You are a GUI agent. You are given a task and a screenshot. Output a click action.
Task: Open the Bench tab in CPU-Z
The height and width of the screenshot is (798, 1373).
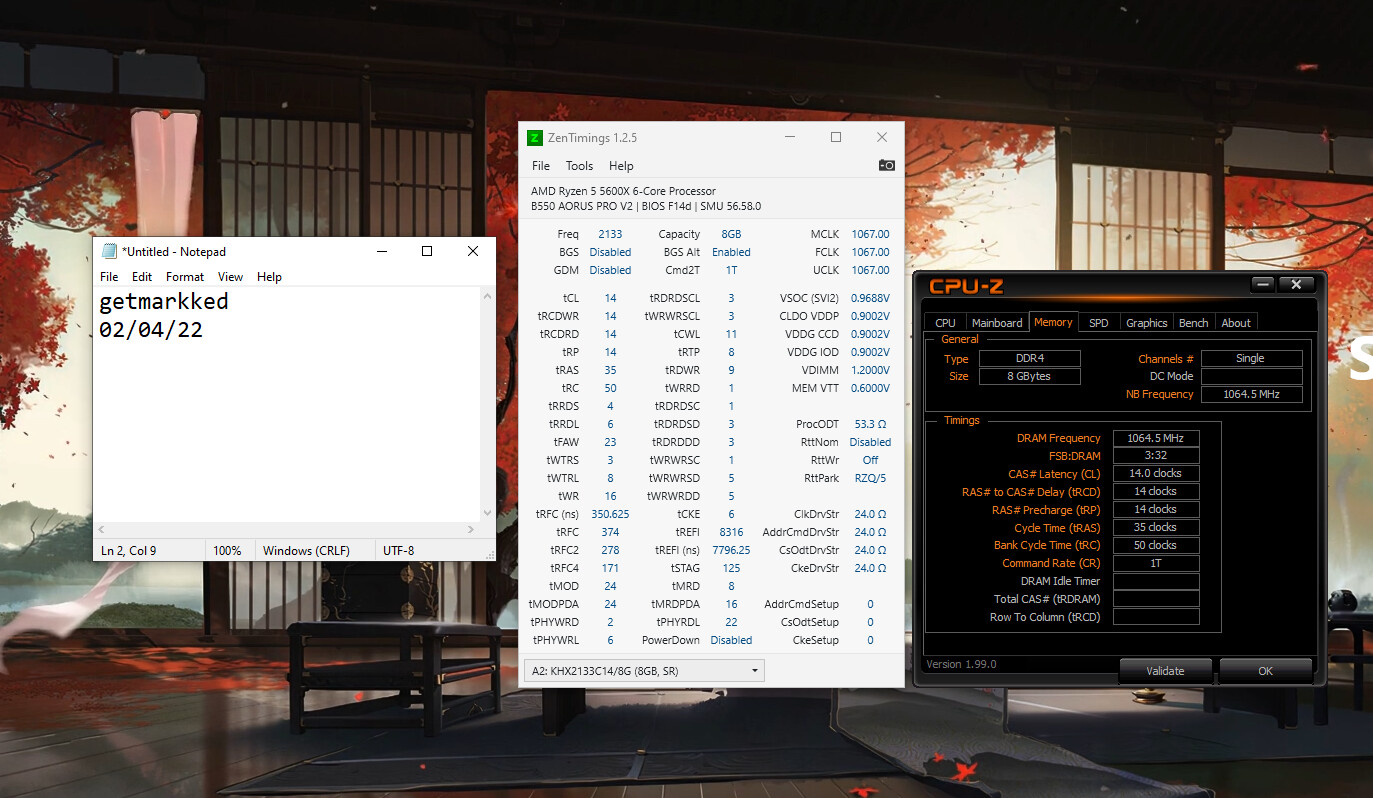point(1193,323)
